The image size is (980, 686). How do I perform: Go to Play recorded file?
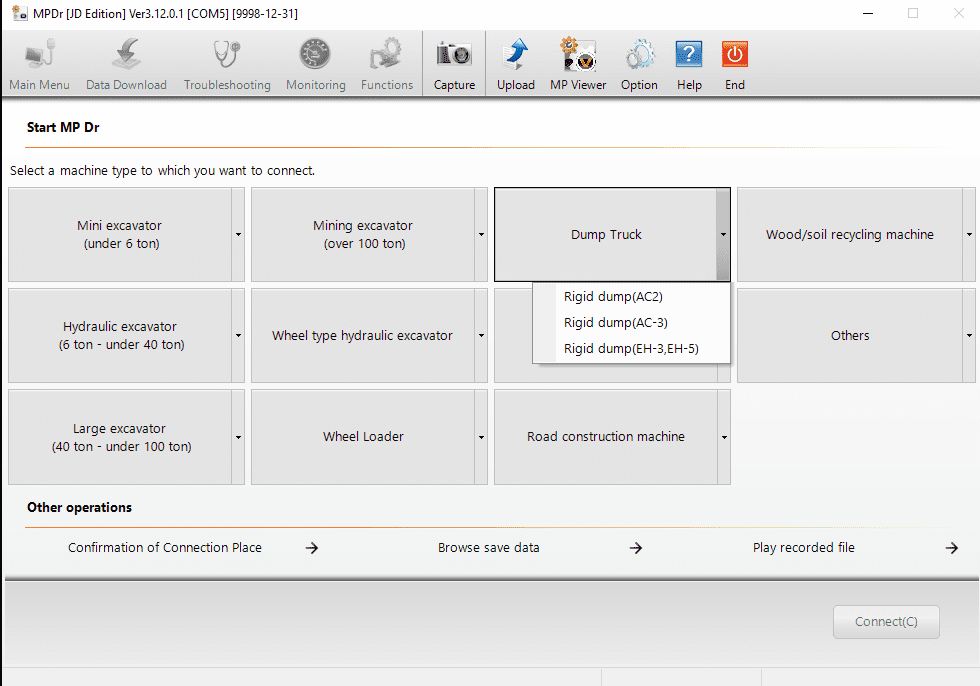coord(804,547)
